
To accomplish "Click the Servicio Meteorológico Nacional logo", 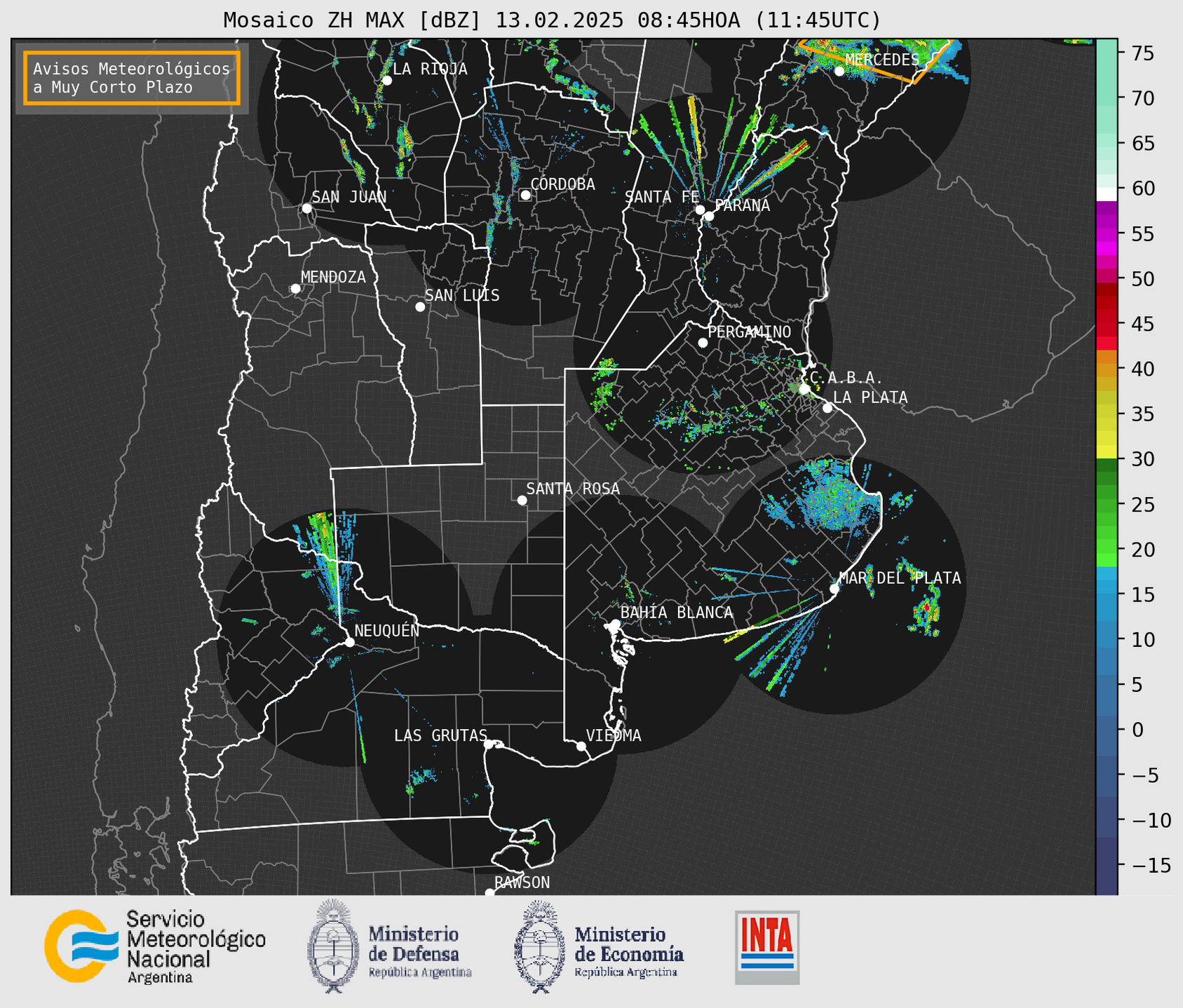I will pyautogui.click(x=155, y=946).
